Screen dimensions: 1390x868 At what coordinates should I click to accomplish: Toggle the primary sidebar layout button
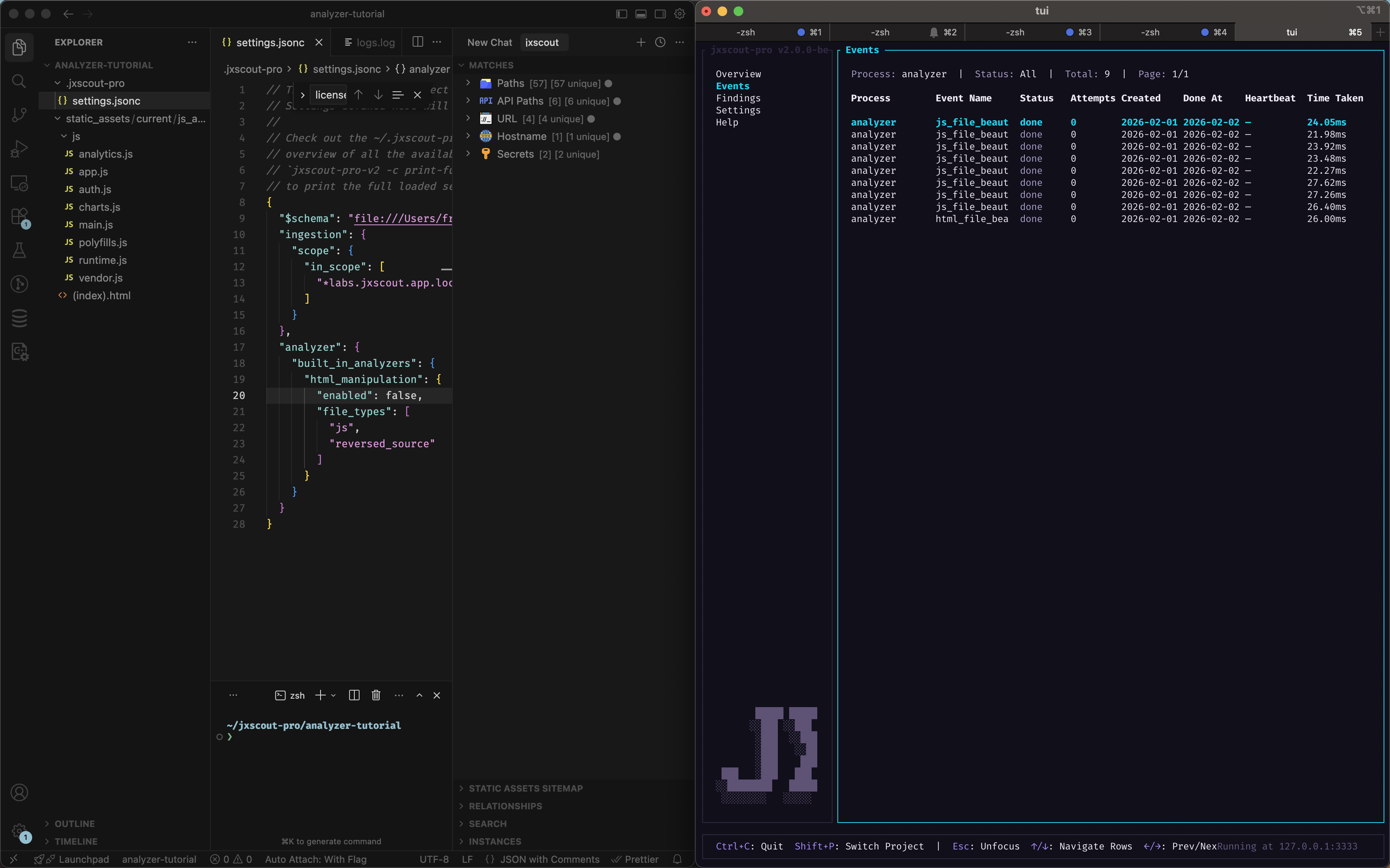(621, 14)
